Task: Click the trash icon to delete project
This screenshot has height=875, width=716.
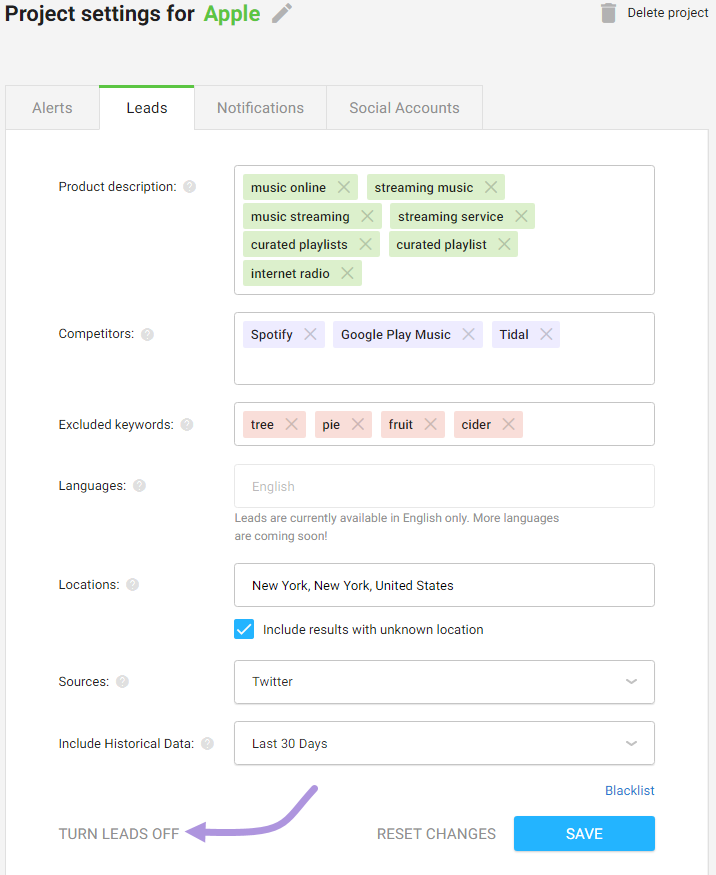Action: (x=608, y=13)
